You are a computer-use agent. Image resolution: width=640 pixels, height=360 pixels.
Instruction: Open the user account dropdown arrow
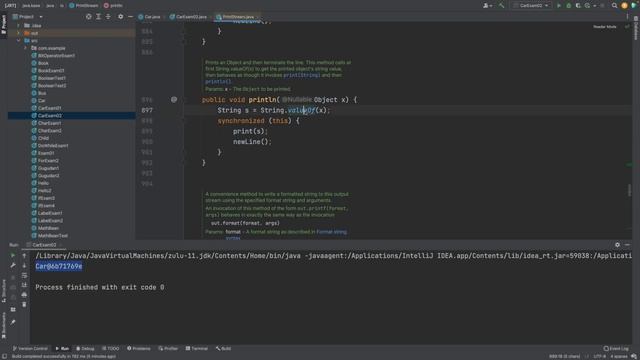coord(490,6)
